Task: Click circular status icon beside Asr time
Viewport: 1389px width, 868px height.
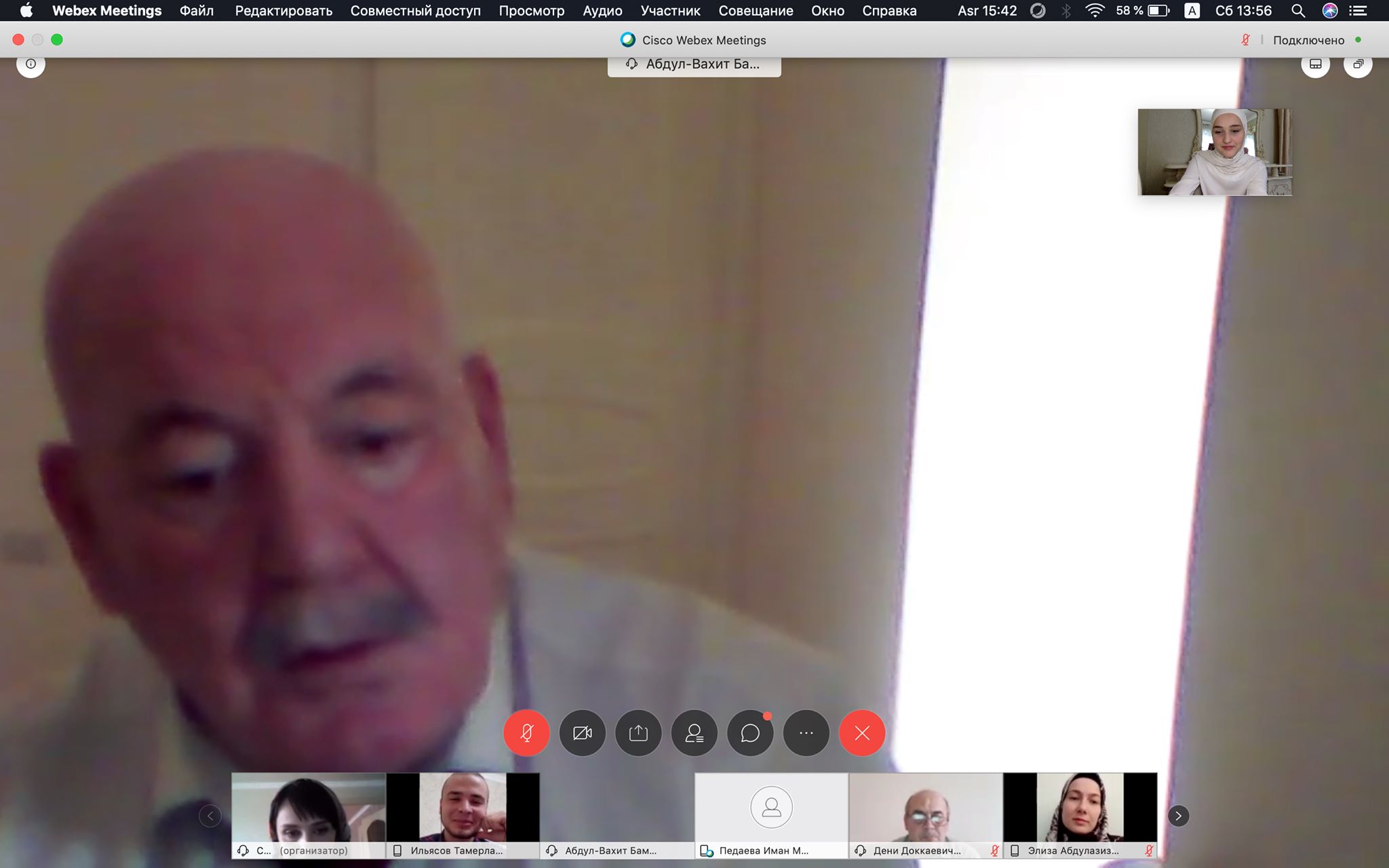Action: click(1038, 11)
